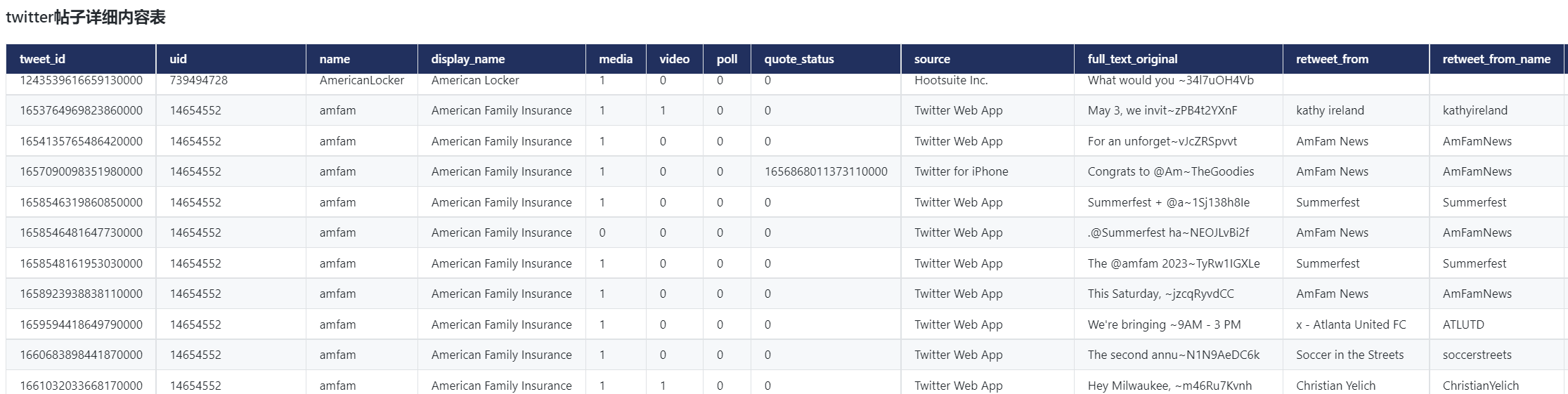Click the retweet_from_name column header
The height and width of the screenshot is (394, 1568).
(x=1496, y=59)
